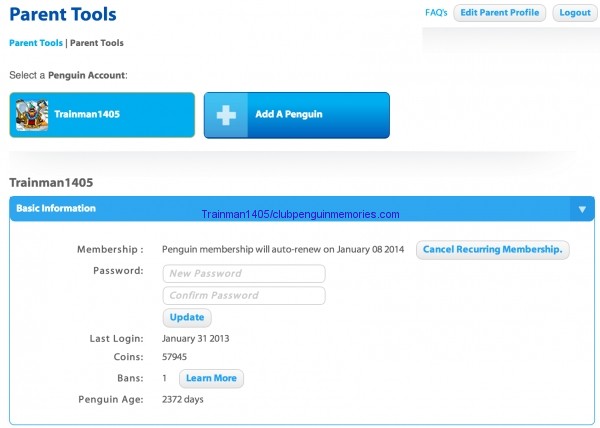This screenshot has height=428, width=600.
Task: Click the plus icon on Add A Penguin
Action: click(x=227, y=115)
